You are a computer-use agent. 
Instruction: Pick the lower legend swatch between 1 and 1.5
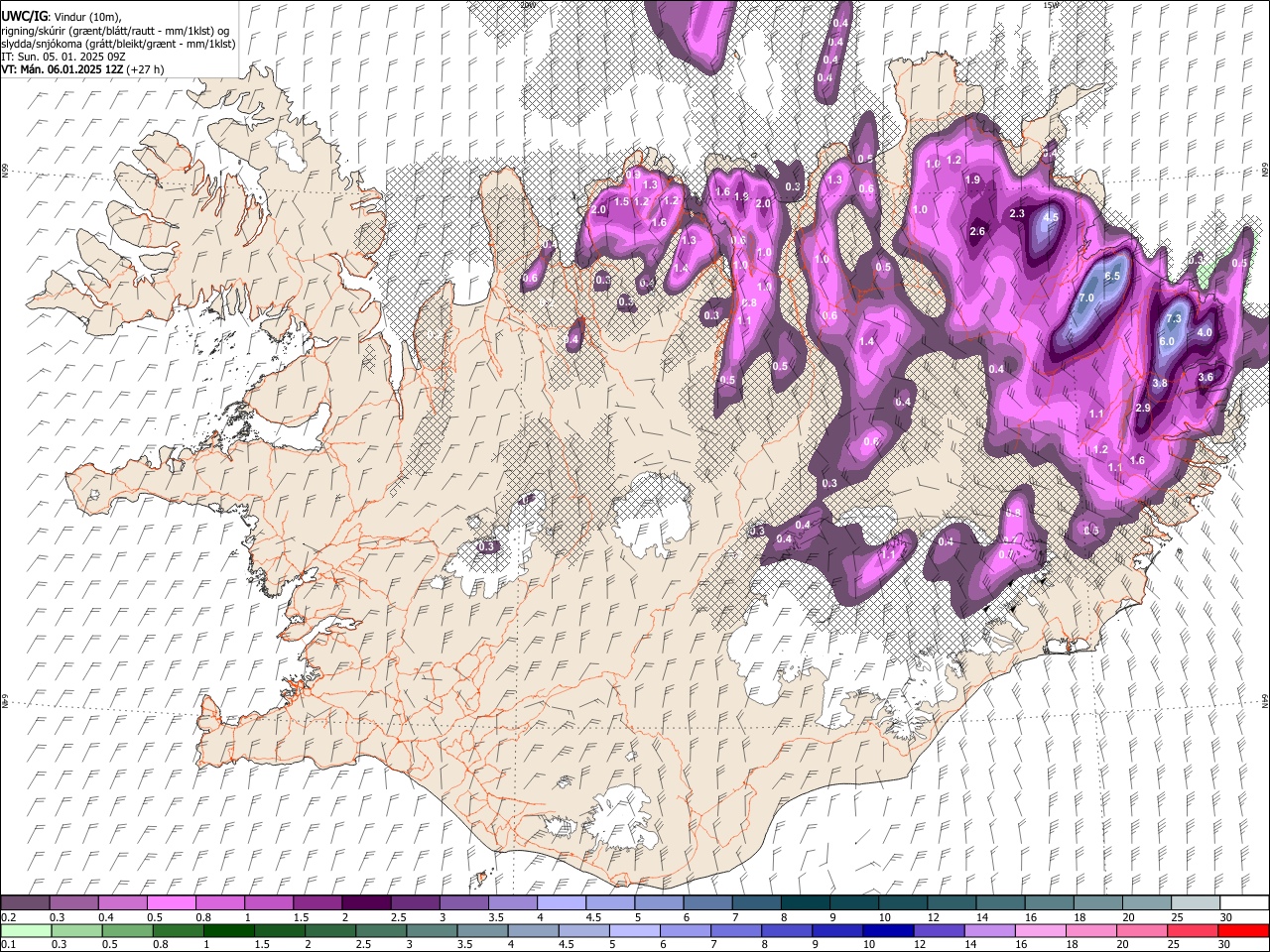pyautogui.click(x=229, y=930)
